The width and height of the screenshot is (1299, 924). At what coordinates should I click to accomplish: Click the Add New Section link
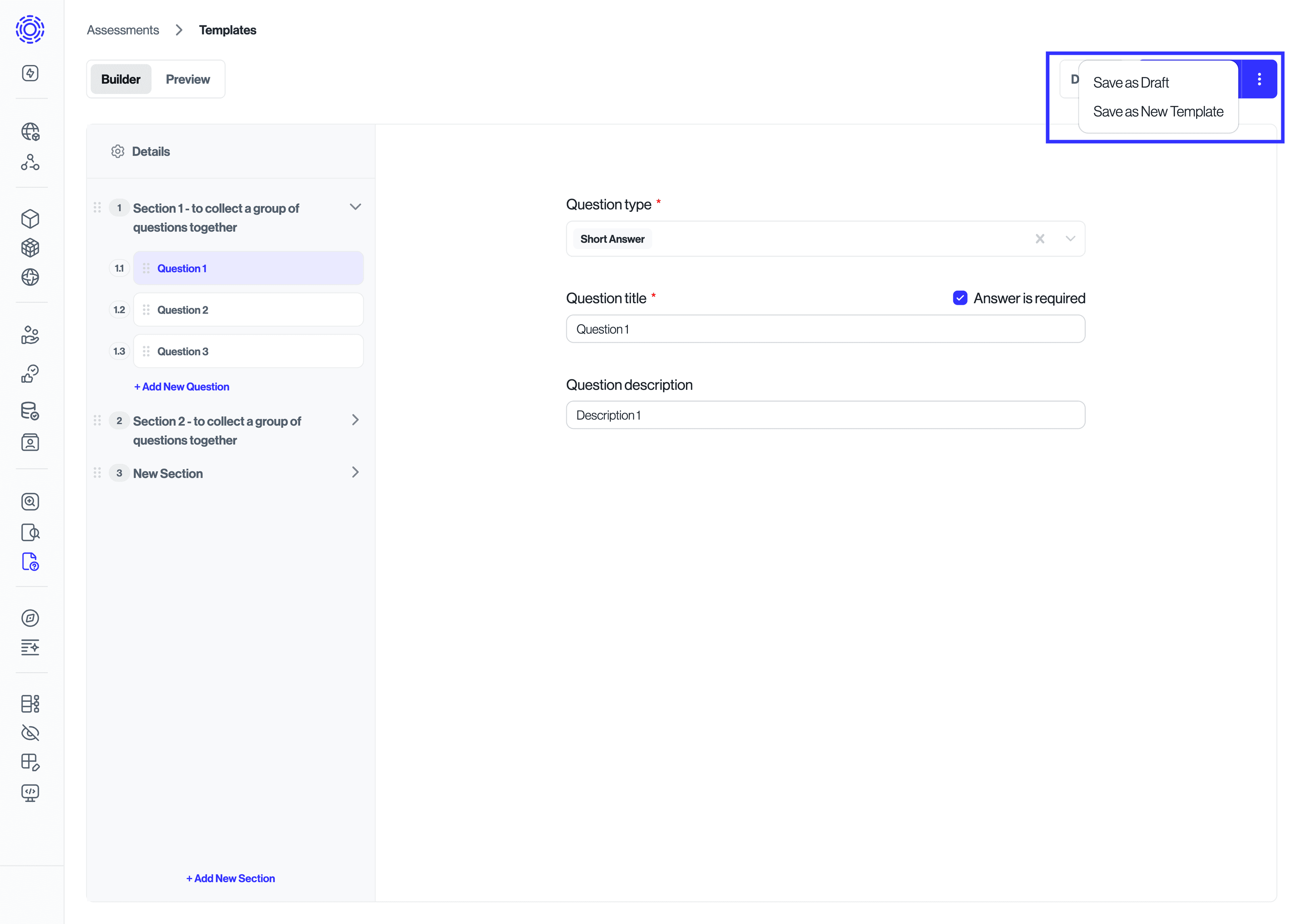230,878
